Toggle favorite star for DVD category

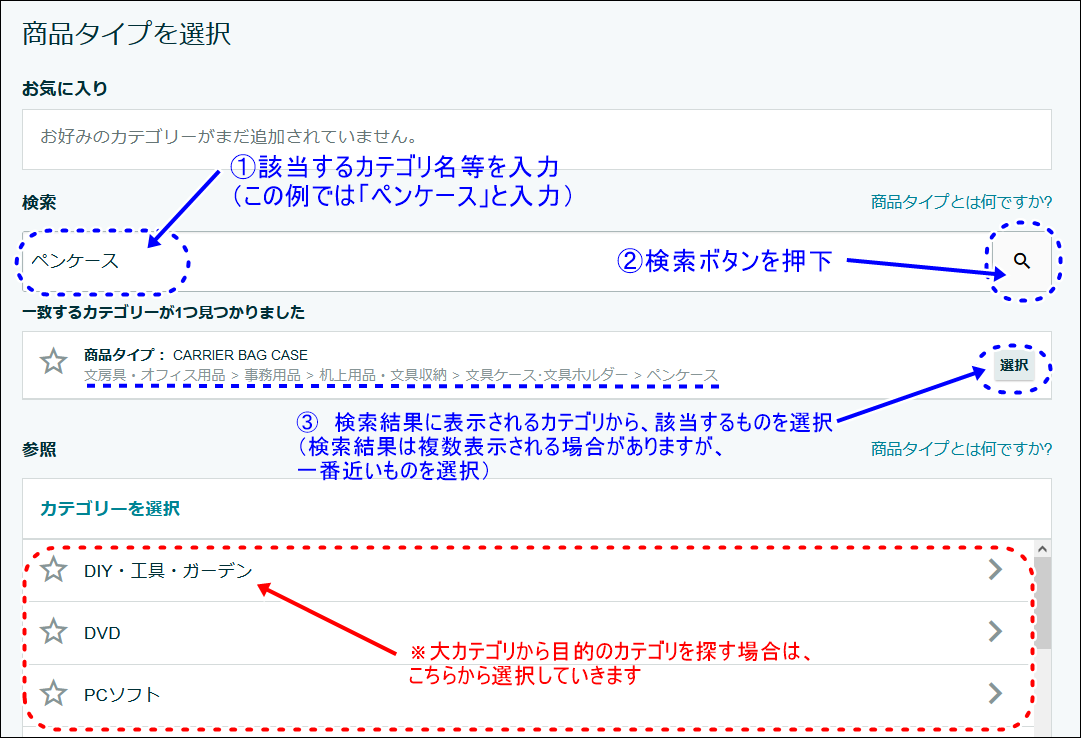pos(53,632)
